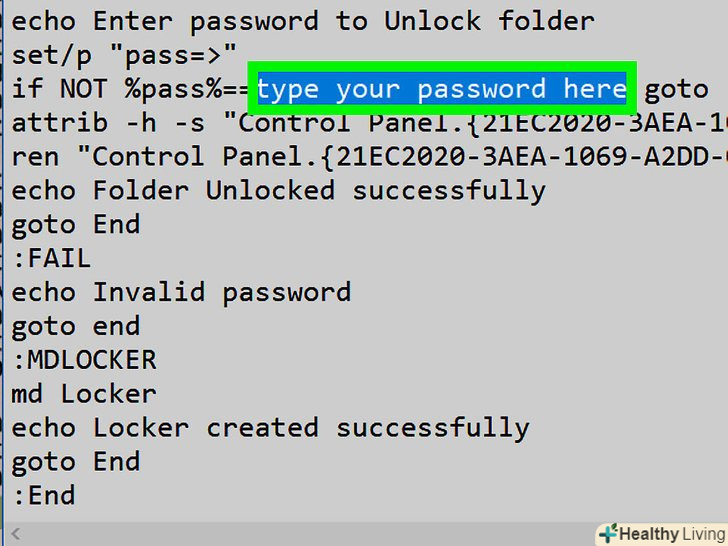
Task: Click the horizontal scrollbar left arrow
Action: [x=14, y=534]
